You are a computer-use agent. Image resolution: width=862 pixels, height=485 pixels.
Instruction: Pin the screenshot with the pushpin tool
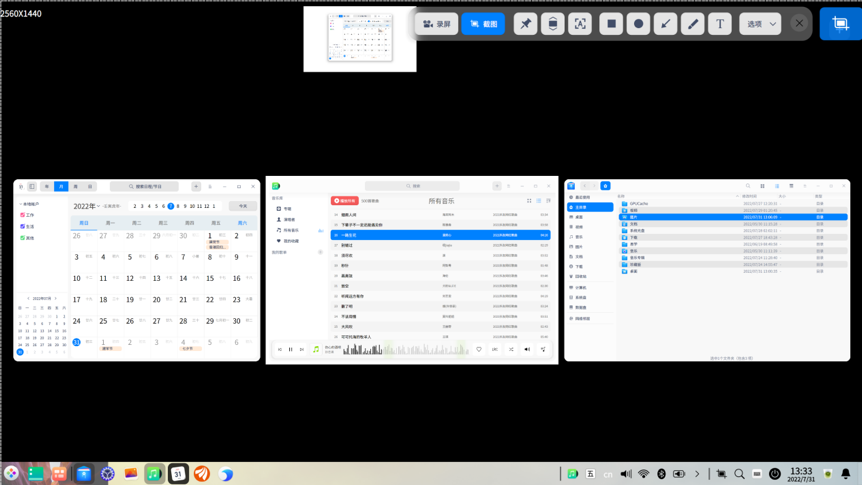526,24
